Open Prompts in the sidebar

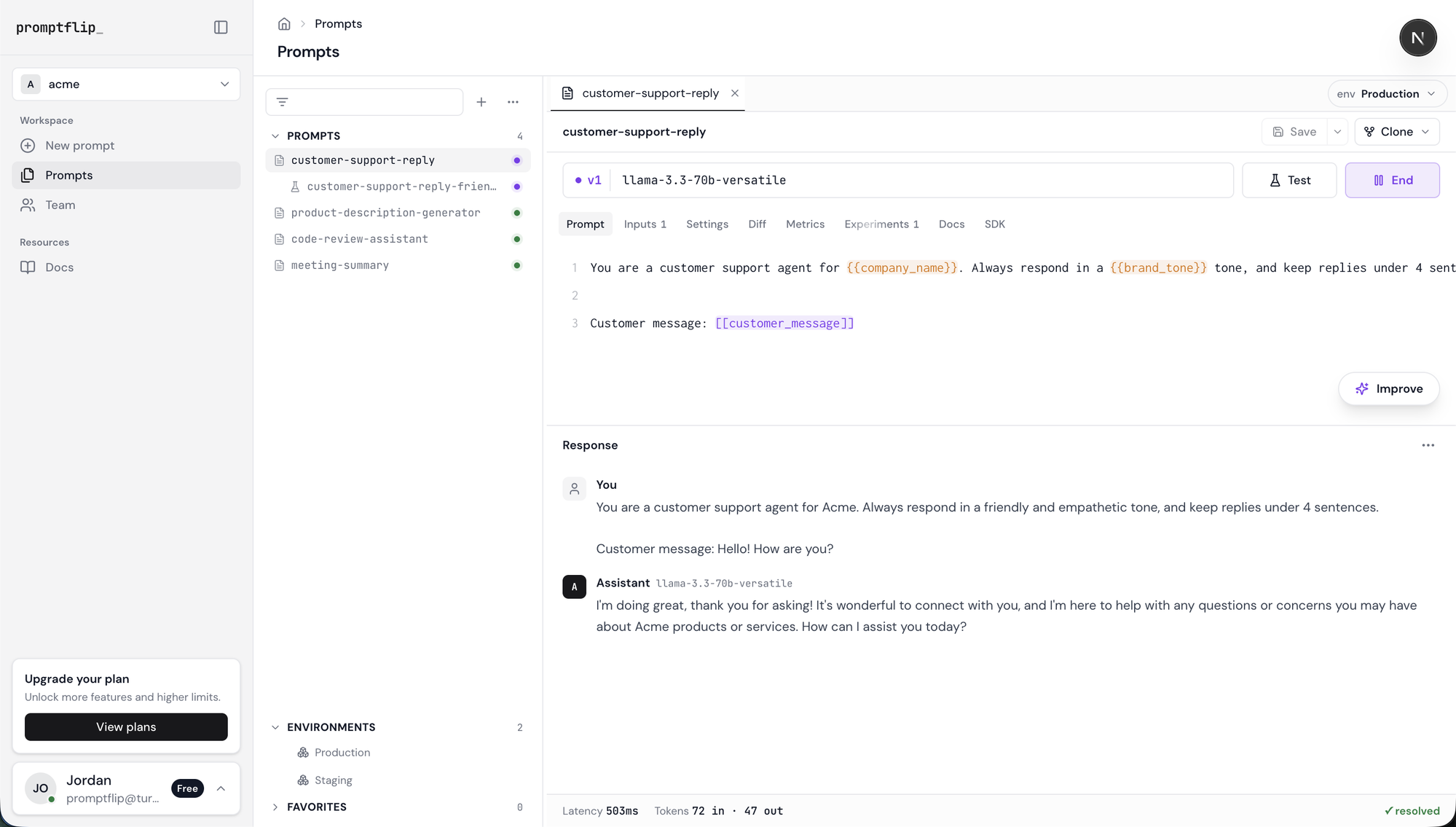click(x=126, y=176)
